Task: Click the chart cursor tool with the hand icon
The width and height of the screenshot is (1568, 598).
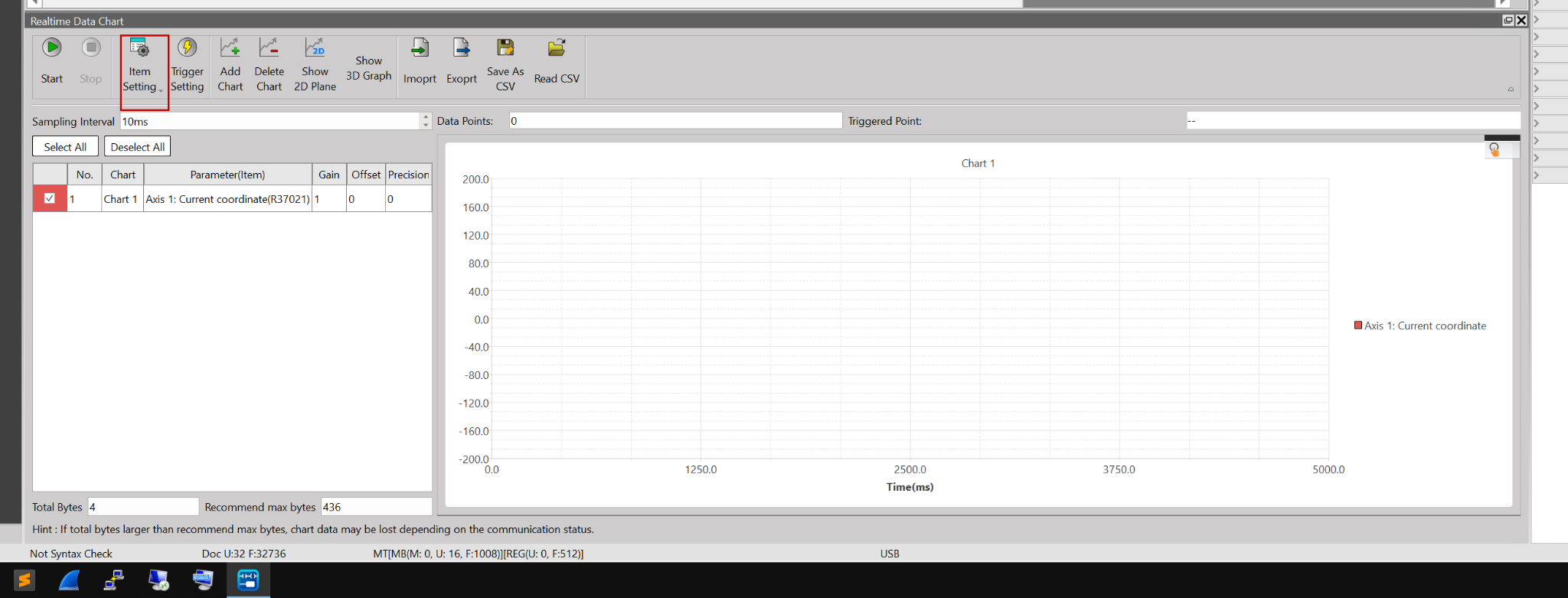Action: tap(1494, 150)
